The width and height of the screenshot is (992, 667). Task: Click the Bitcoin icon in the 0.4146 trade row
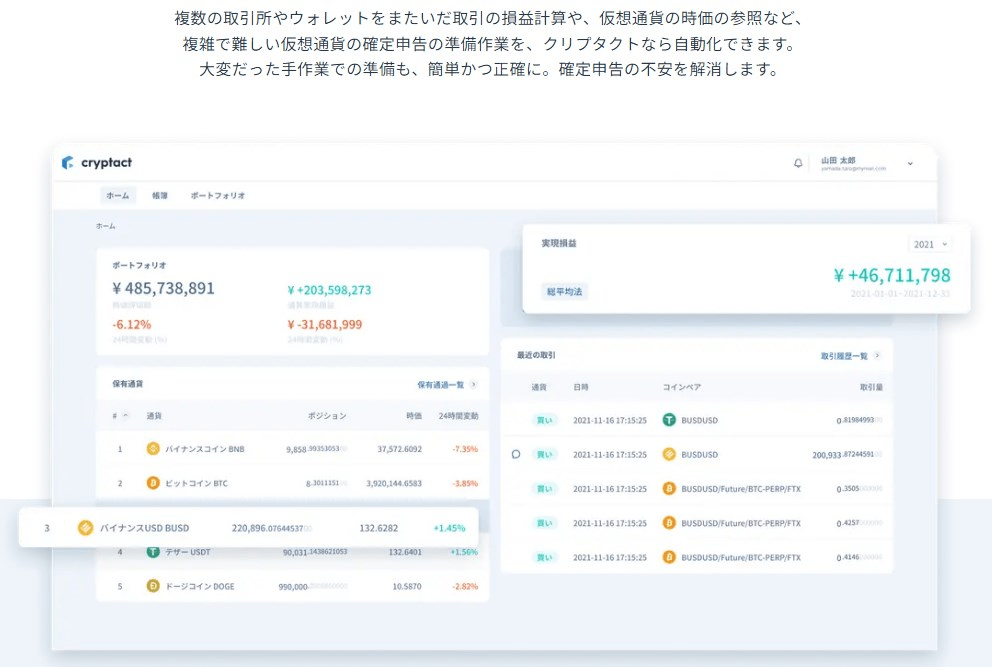(669, 557)
